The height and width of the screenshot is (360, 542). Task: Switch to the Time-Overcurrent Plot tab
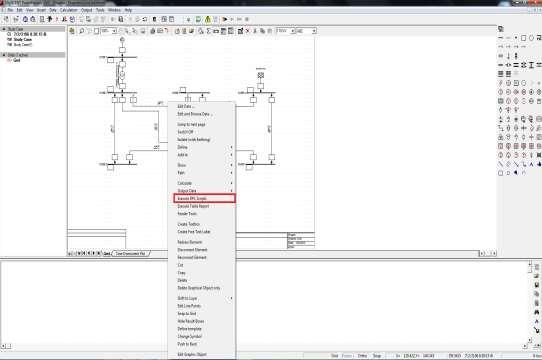(131, 253)
